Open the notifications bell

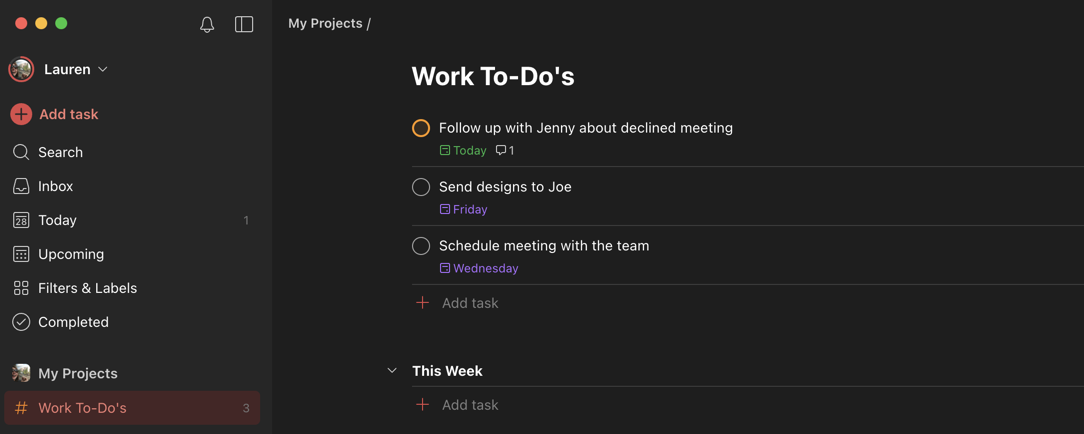click(x=207, y=25)
